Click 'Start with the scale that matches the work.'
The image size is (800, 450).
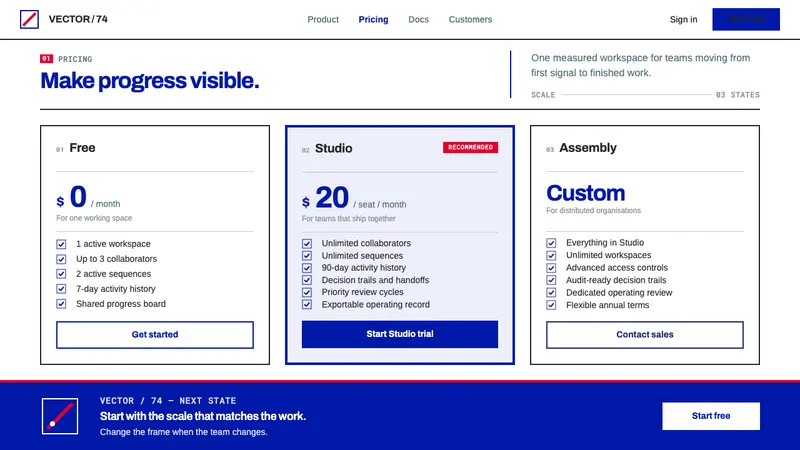pos(203,416)
